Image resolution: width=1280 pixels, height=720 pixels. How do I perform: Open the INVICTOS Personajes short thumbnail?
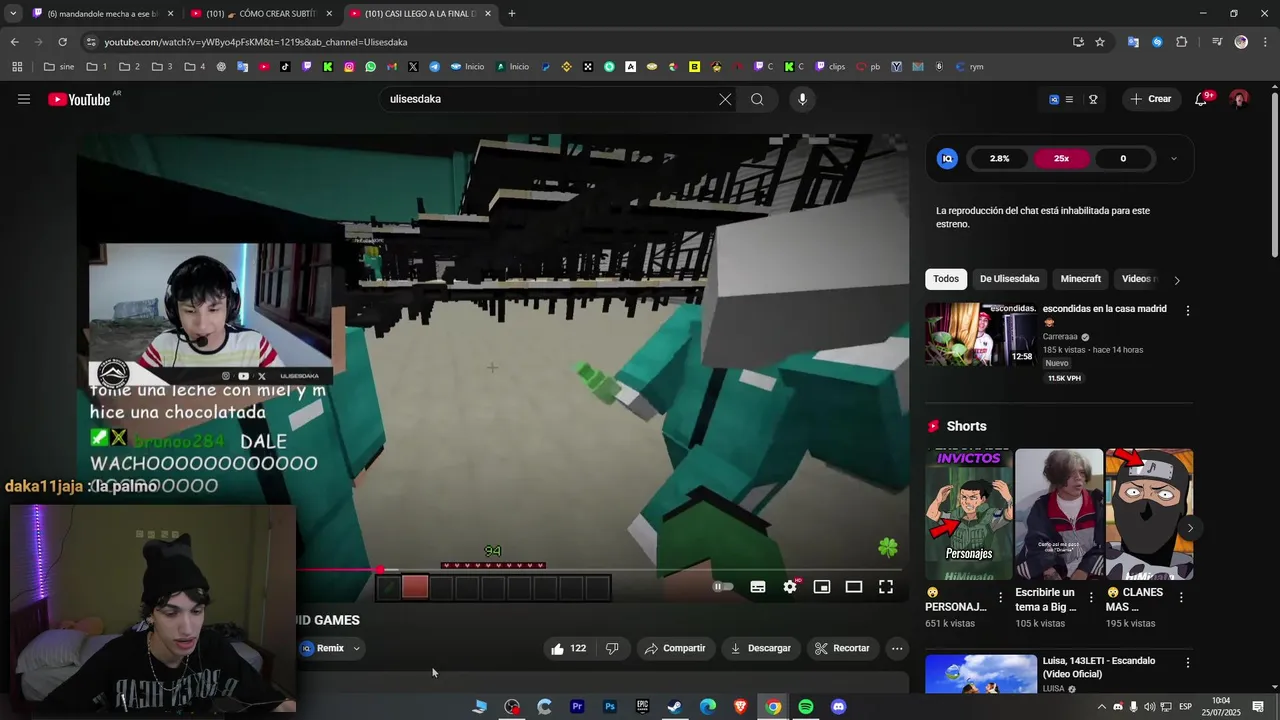tap(969, 514)
